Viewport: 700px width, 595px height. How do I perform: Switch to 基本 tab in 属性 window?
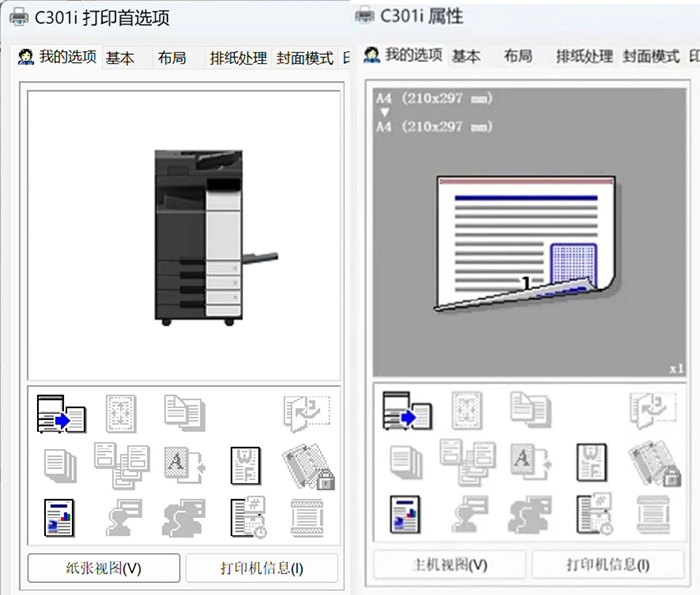point(466,56)
